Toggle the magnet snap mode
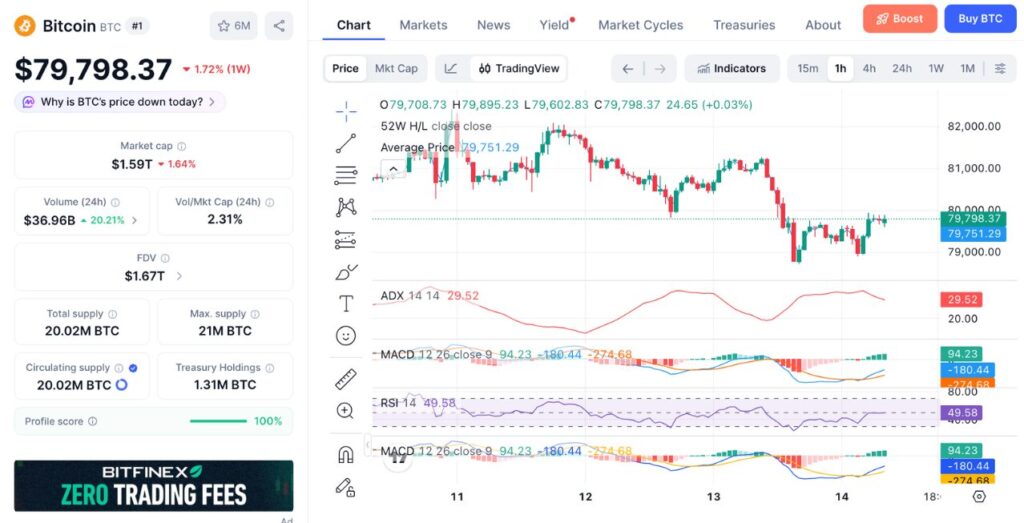This screenshot has width=1024, height=523. coord(345,454)
